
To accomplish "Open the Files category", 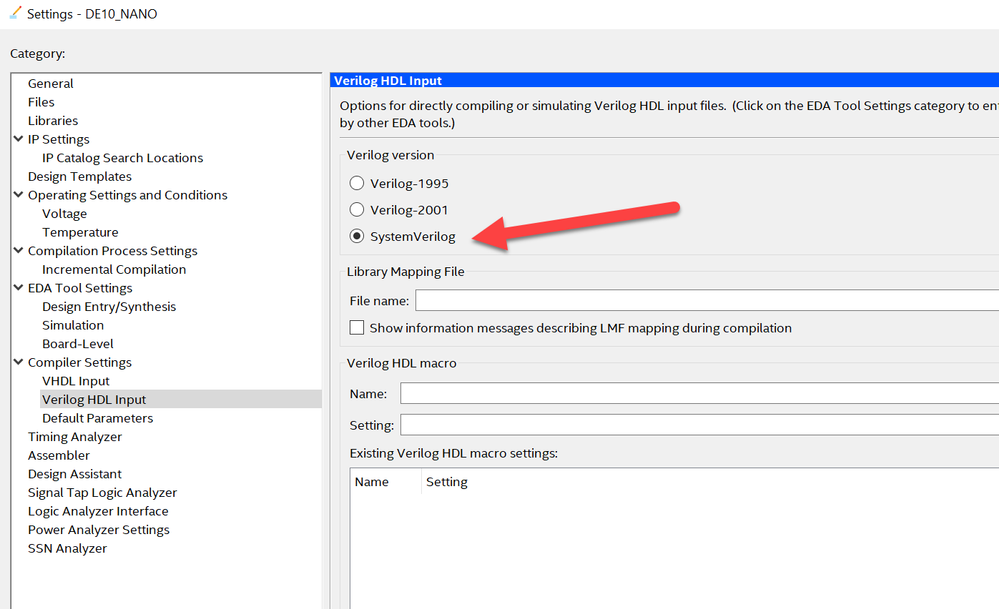I will [41, 102].
